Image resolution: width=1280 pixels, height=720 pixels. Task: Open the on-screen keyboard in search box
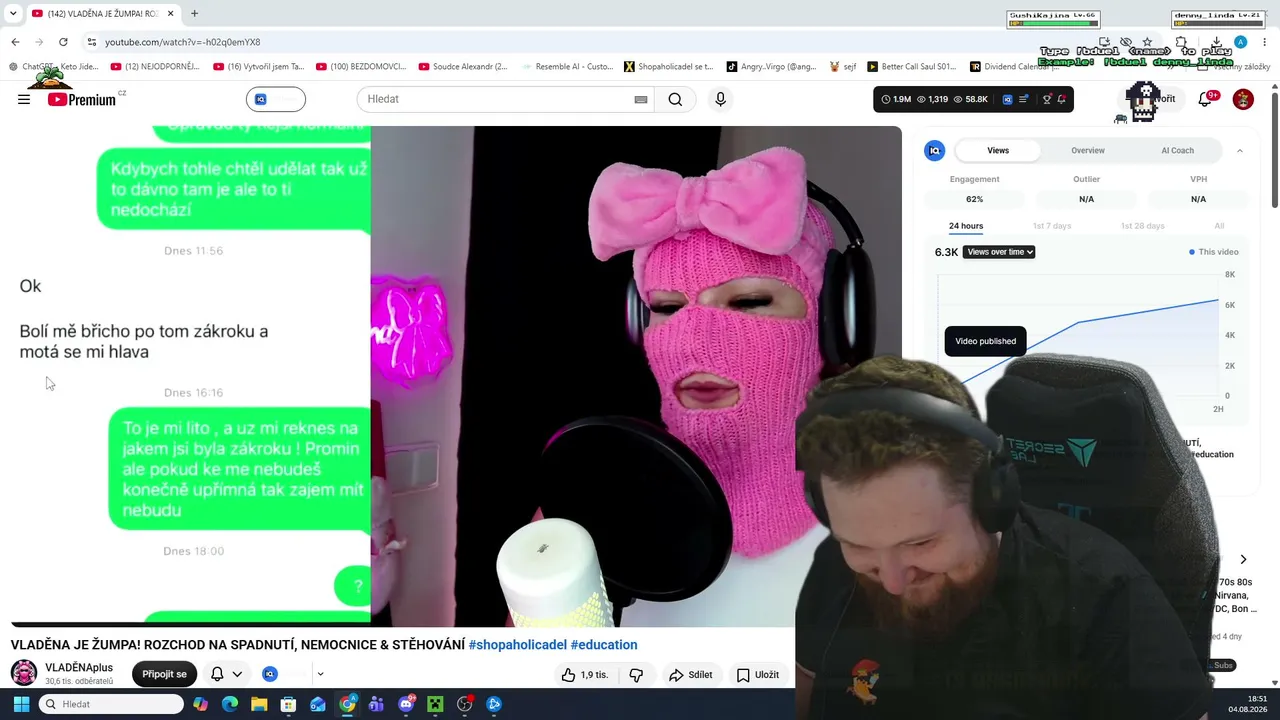[641, 99]
